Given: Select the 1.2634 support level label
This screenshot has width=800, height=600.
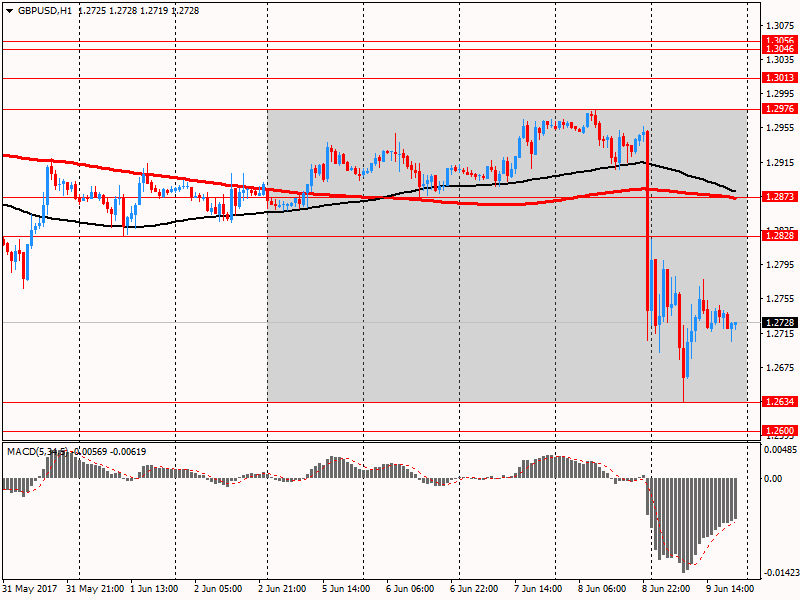Looking at the screenshot, I should pos(780,402).
